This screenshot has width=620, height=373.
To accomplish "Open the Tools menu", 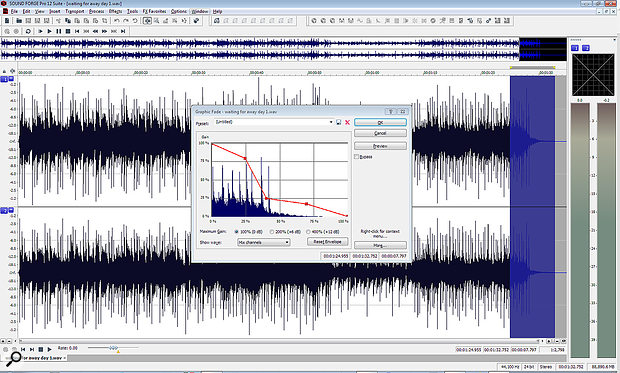I will (x=132, y=11).
